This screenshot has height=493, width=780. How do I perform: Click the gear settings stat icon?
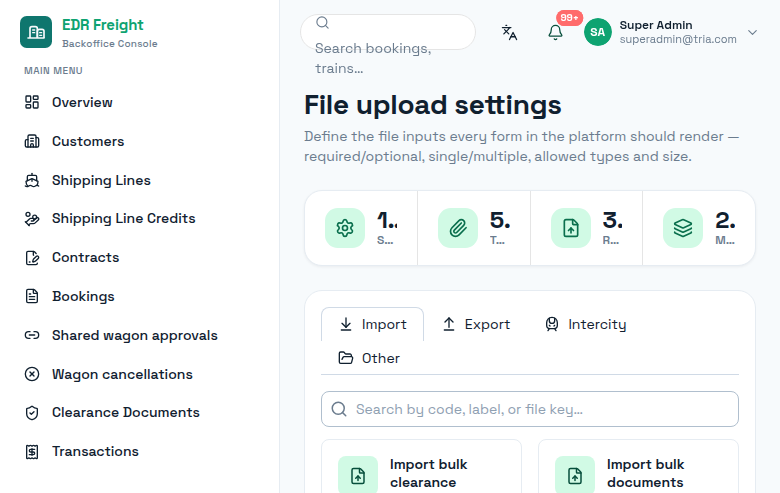[345, 228]
